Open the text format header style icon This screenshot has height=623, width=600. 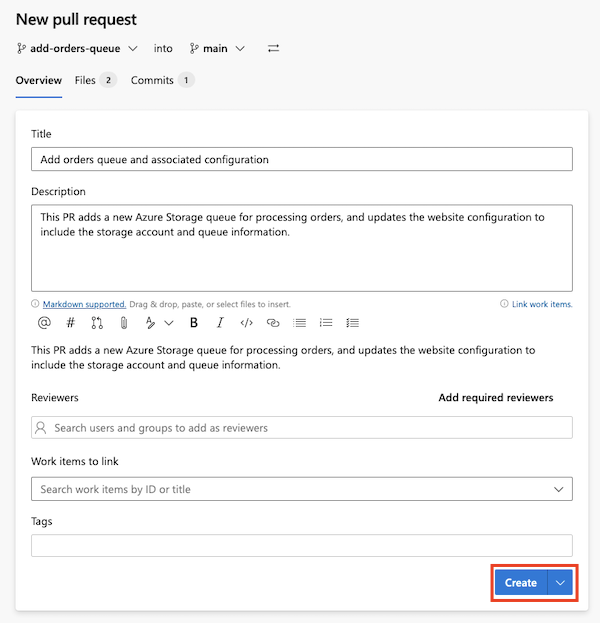(x=150, y=323)
